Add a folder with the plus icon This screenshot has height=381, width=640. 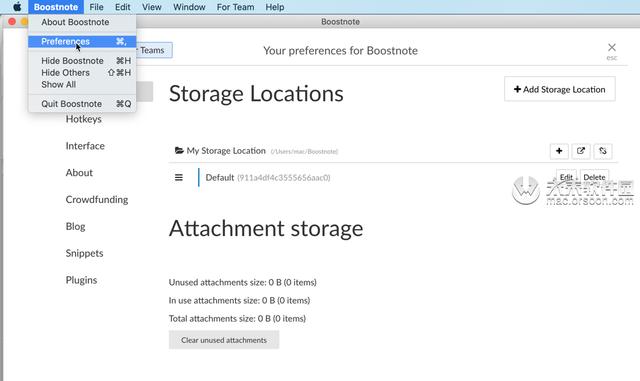[x=559, y=151]
